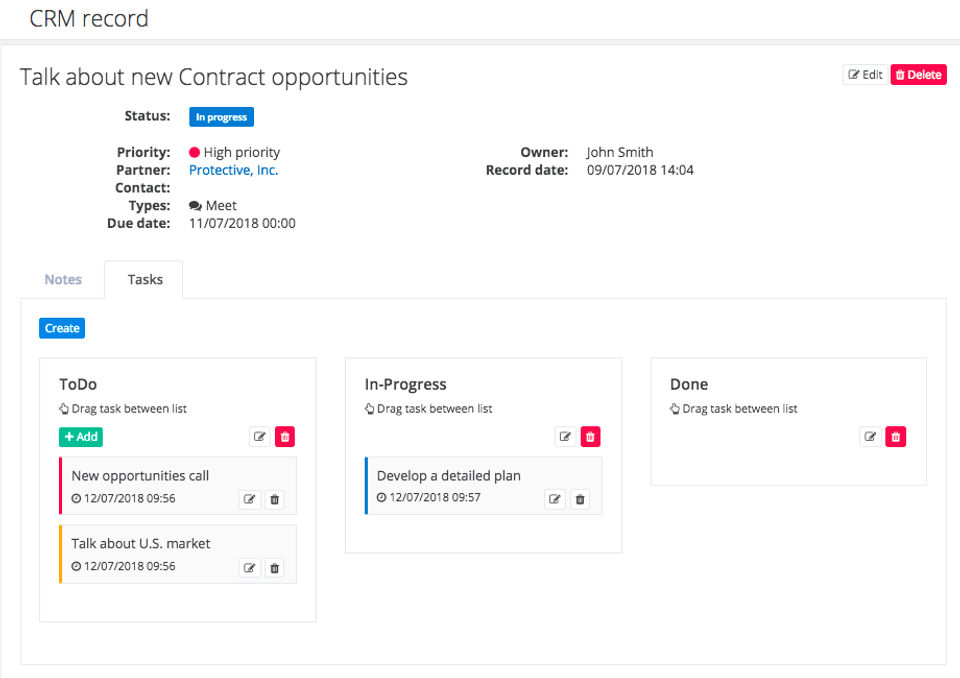Delete the 'New opportunities call' task
Screen dimensions: 960x678
coord(275,500)
